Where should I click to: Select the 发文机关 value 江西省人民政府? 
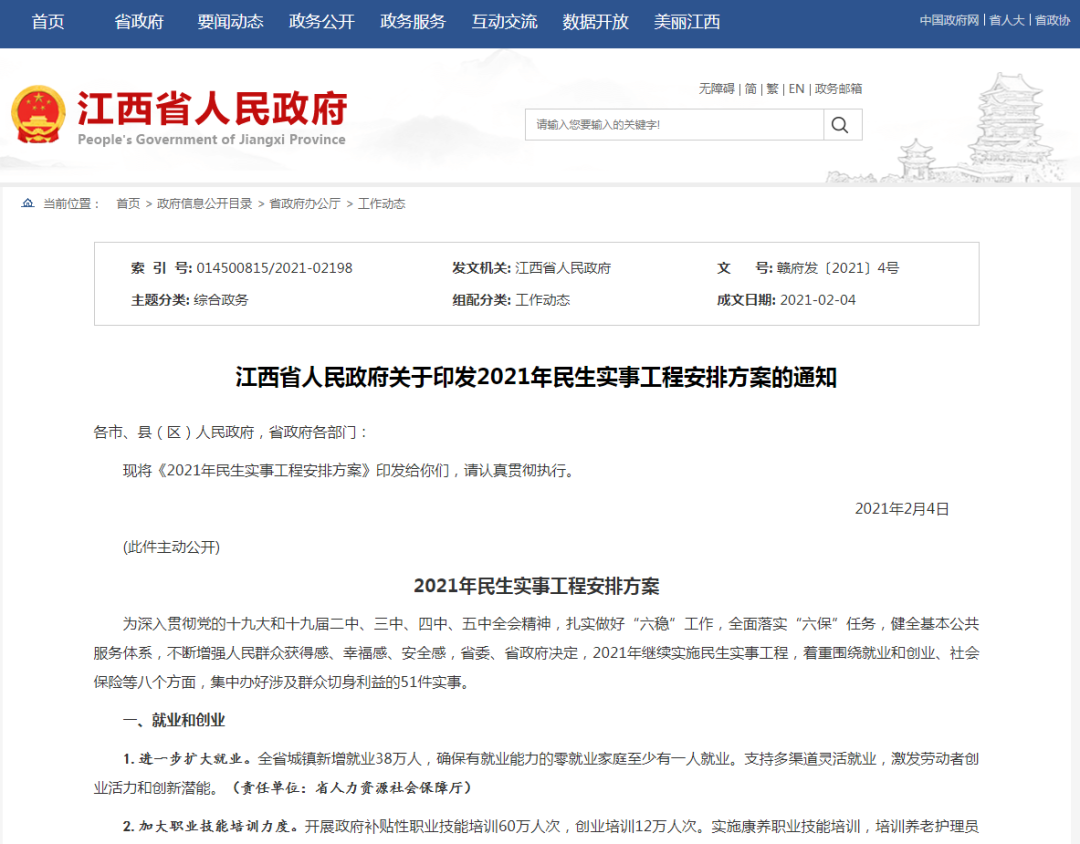[x=563, y=268]
